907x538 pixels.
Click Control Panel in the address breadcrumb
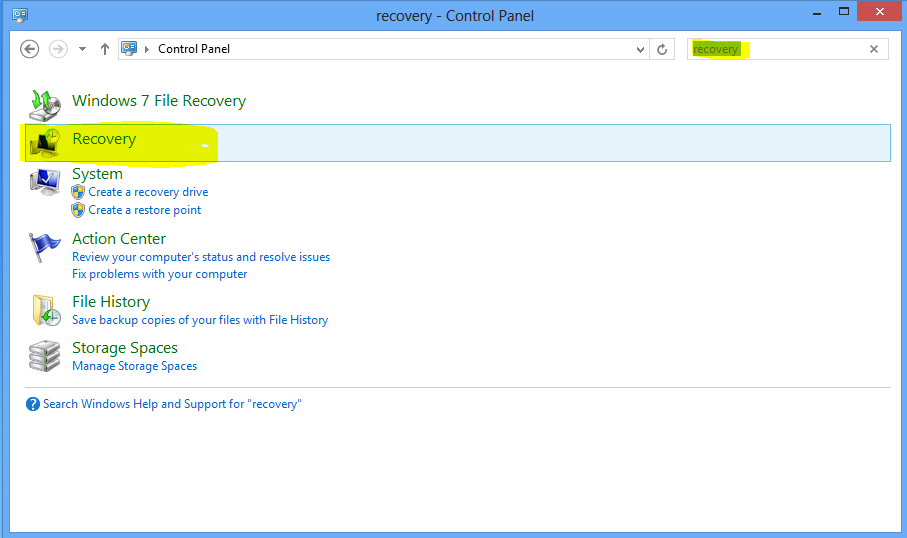[194, 49]
